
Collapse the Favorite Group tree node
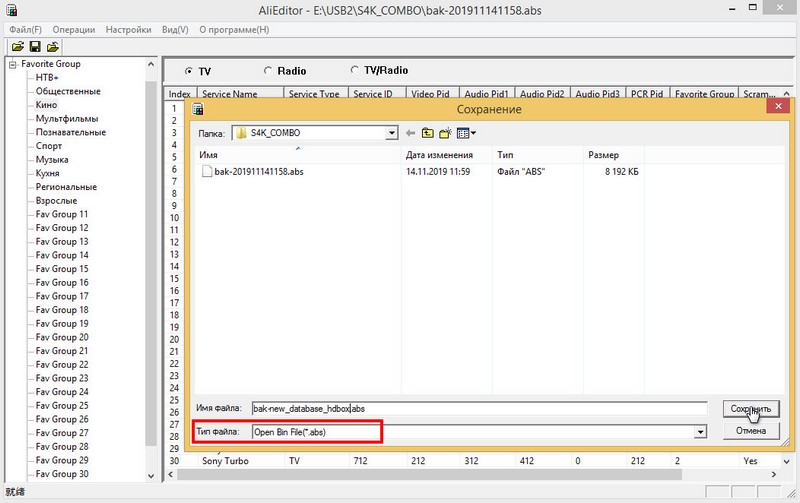pos(13,64)
